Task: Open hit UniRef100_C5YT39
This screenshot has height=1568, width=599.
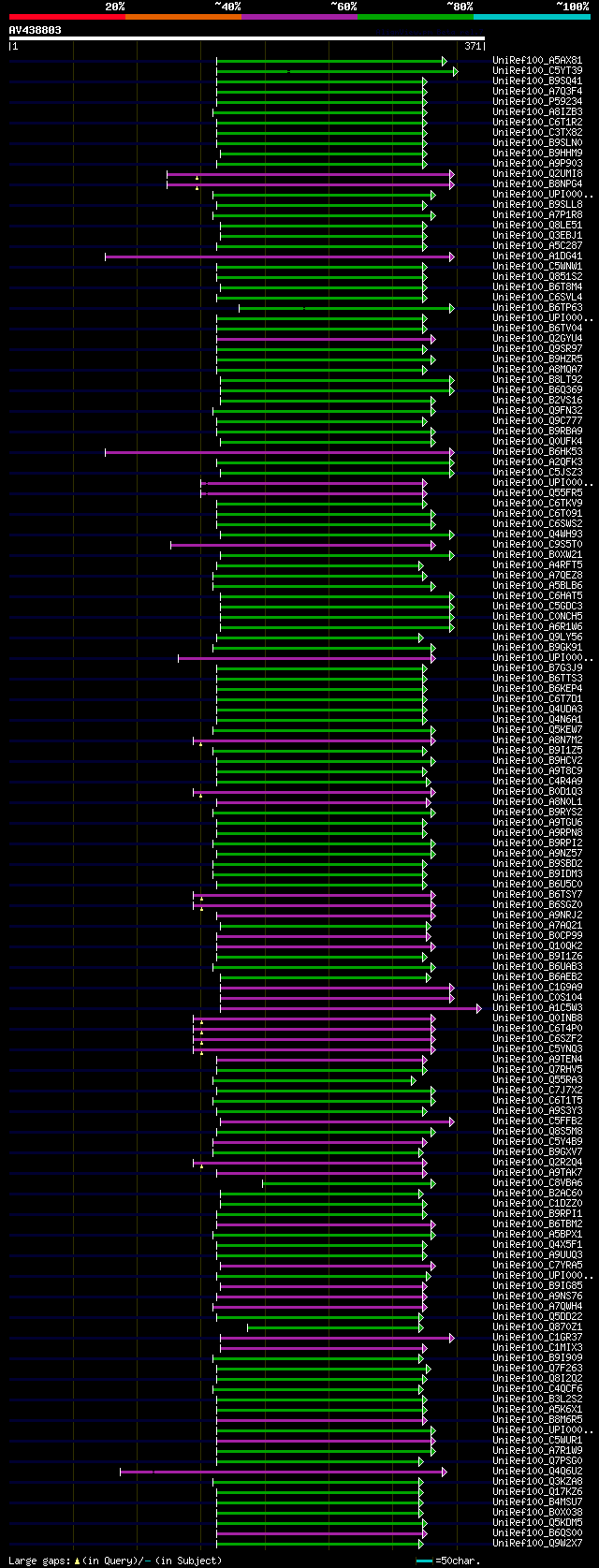Action: pyautogui.click(x=537, y=71)
